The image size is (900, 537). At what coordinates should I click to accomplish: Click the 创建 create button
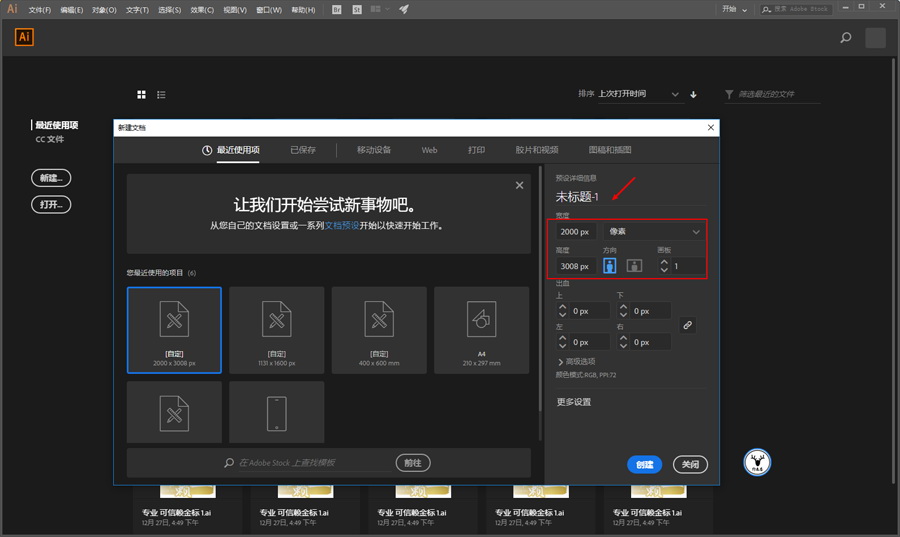(645, 464)
